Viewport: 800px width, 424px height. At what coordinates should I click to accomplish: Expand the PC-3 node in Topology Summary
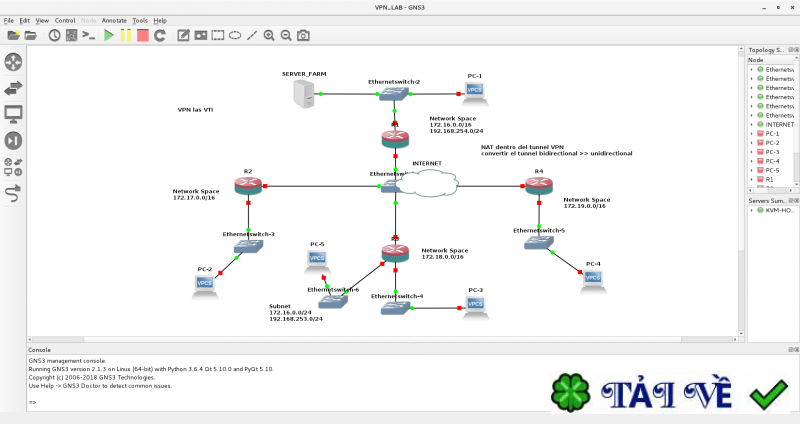752,152
